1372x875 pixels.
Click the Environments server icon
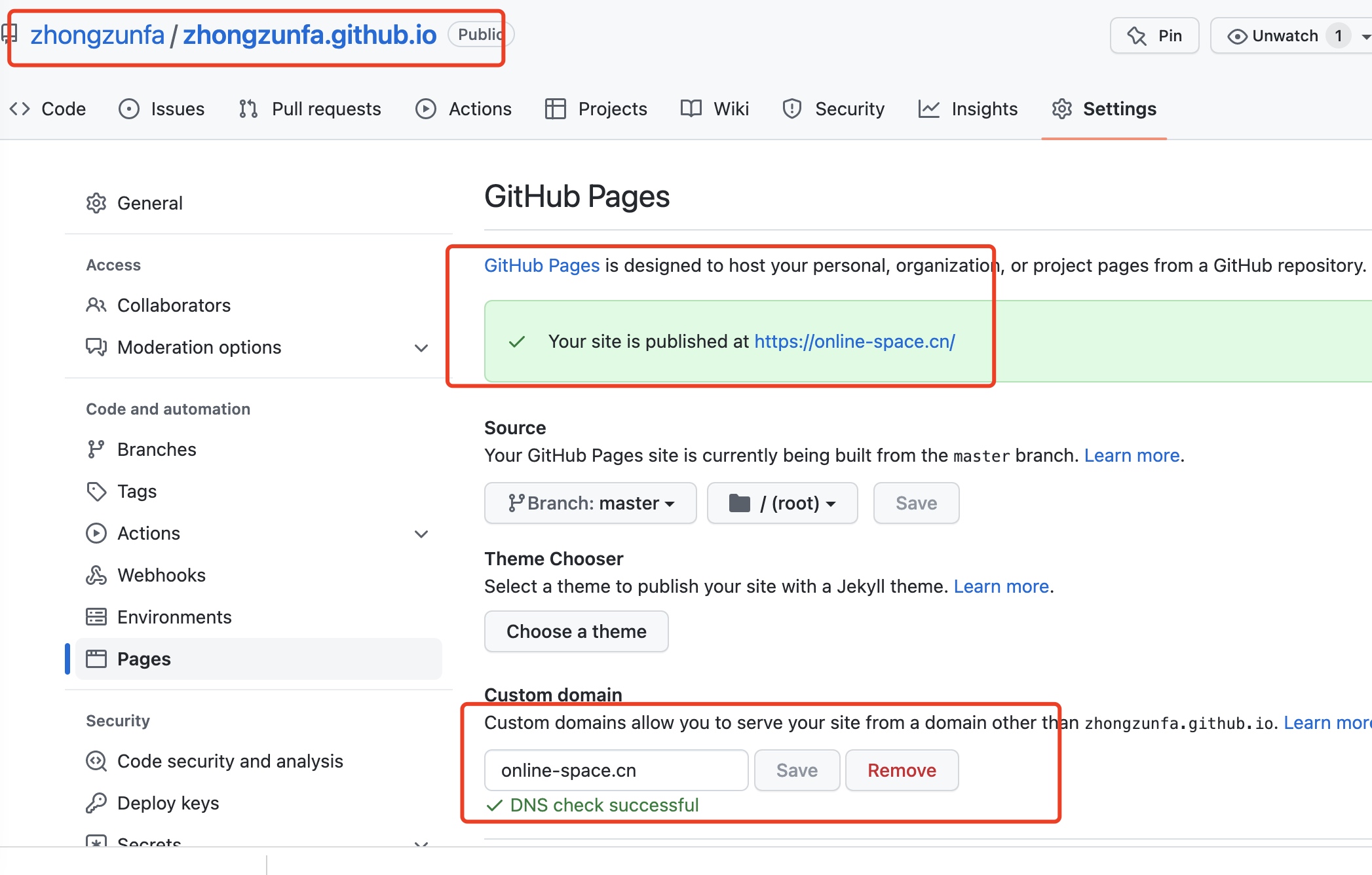[96, 617]
